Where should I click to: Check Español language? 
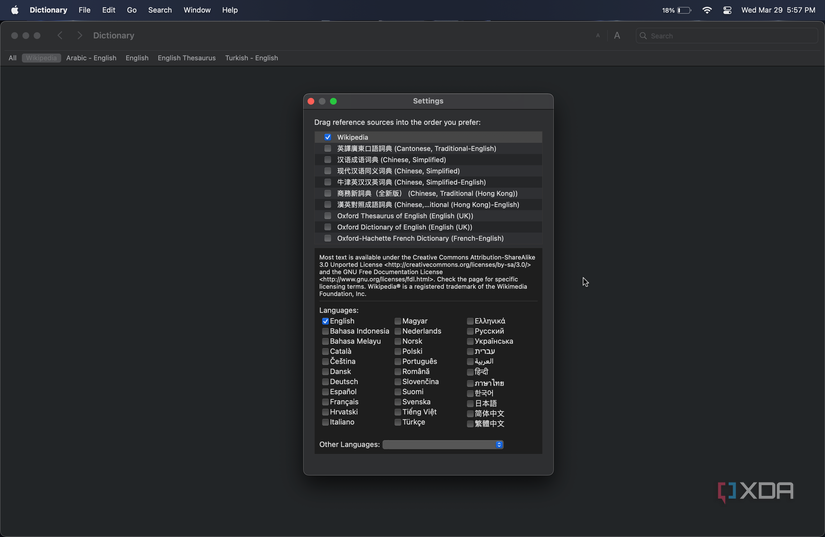[x=325, y=392]
